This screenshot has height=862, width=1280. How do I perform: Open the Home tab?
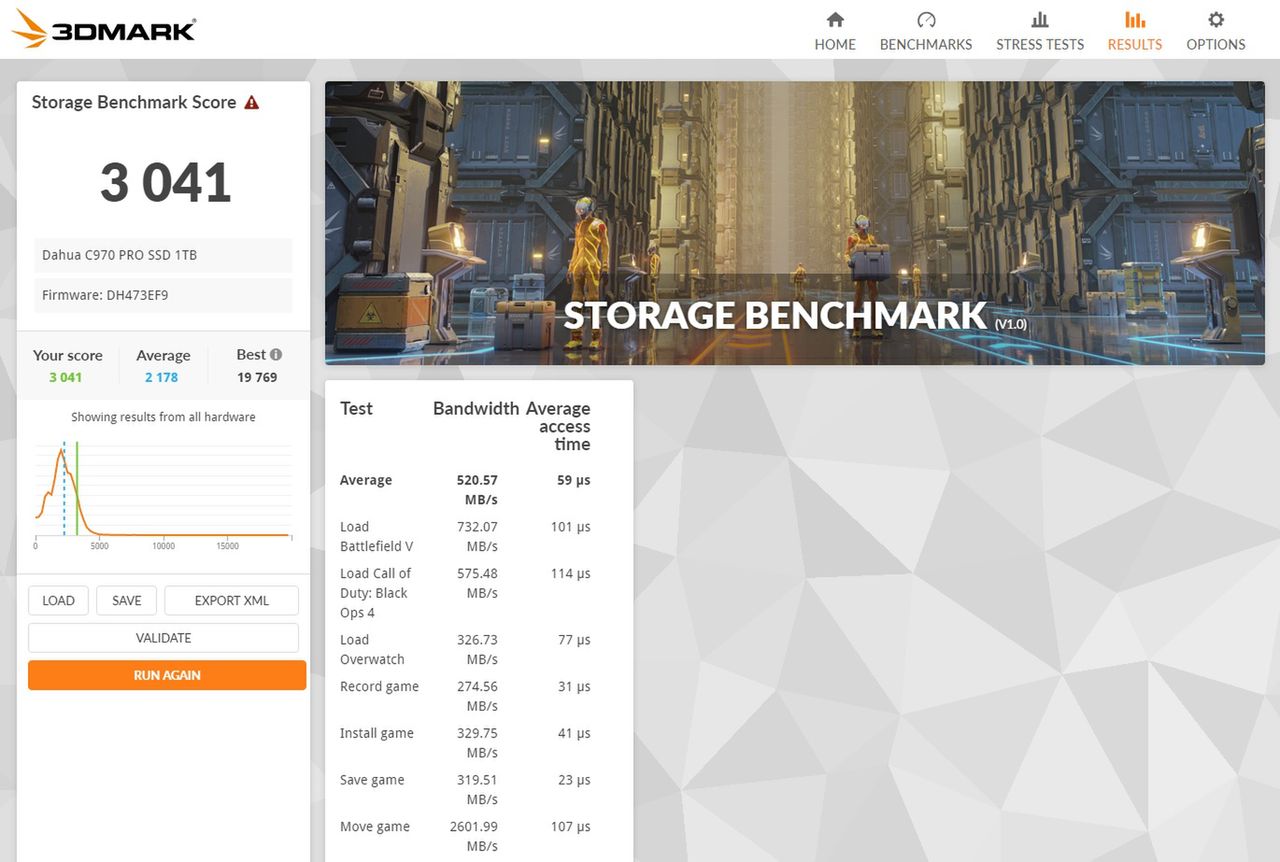tap(835, 31)
